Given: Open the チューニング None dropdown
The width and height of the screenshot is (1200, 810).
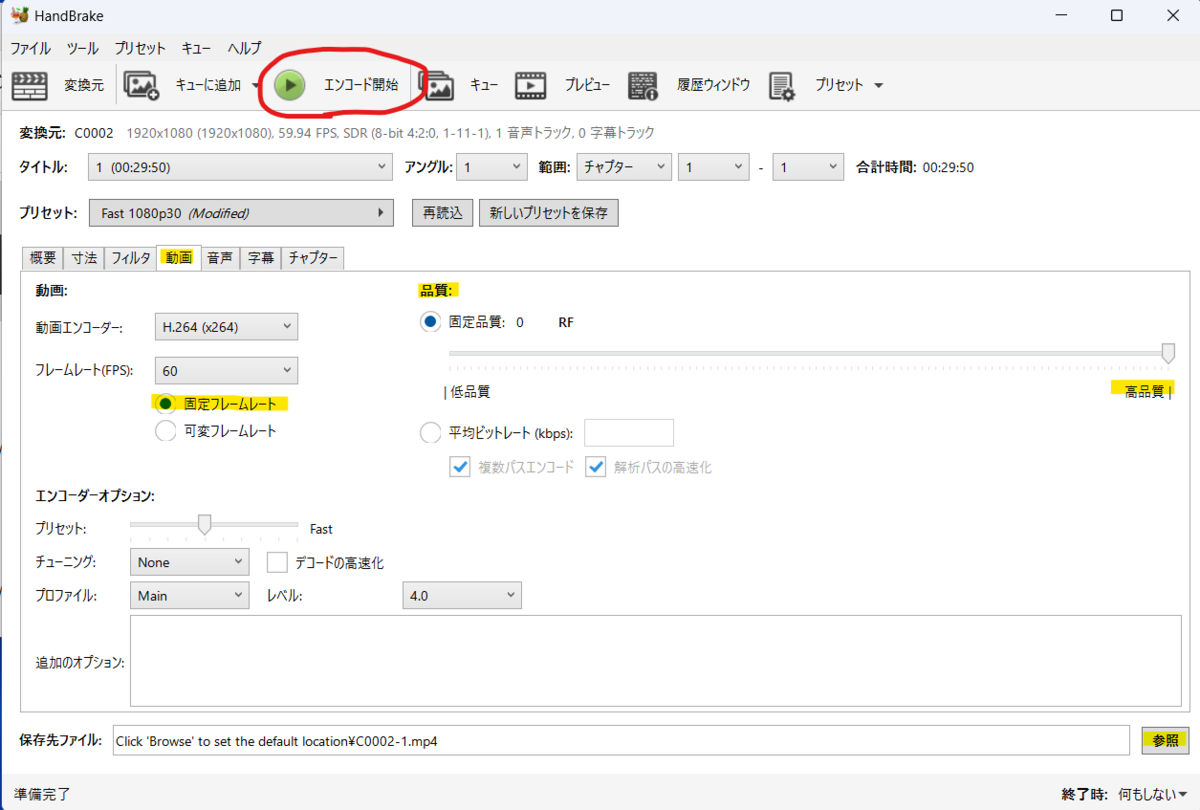Looking at the screenshot, I should (x=189, y=562).
